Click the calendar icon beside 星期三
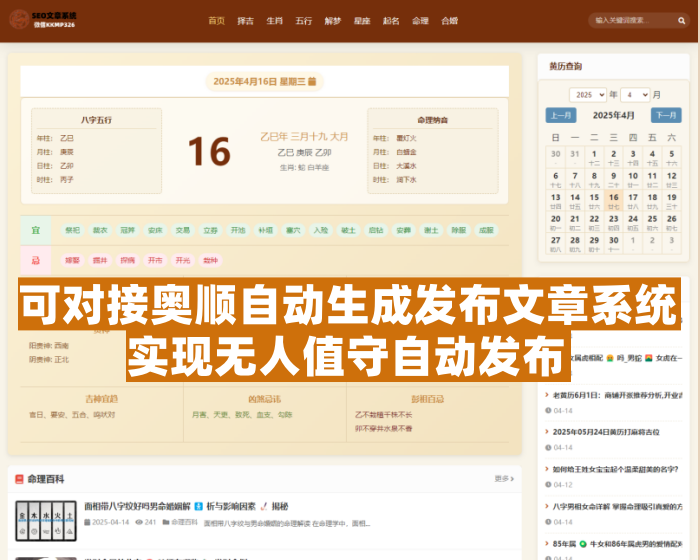700x560 pixels. point(312,81)
